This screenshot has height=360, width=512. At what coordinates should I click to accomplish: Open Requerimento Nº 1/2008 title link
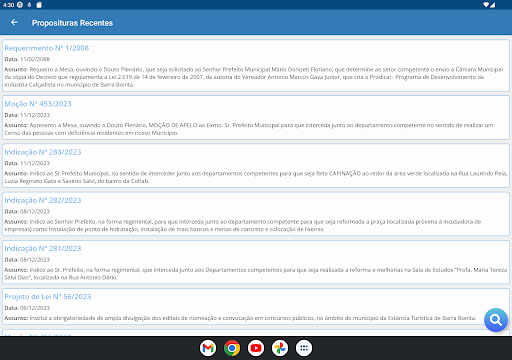click(x=47, y=48)
